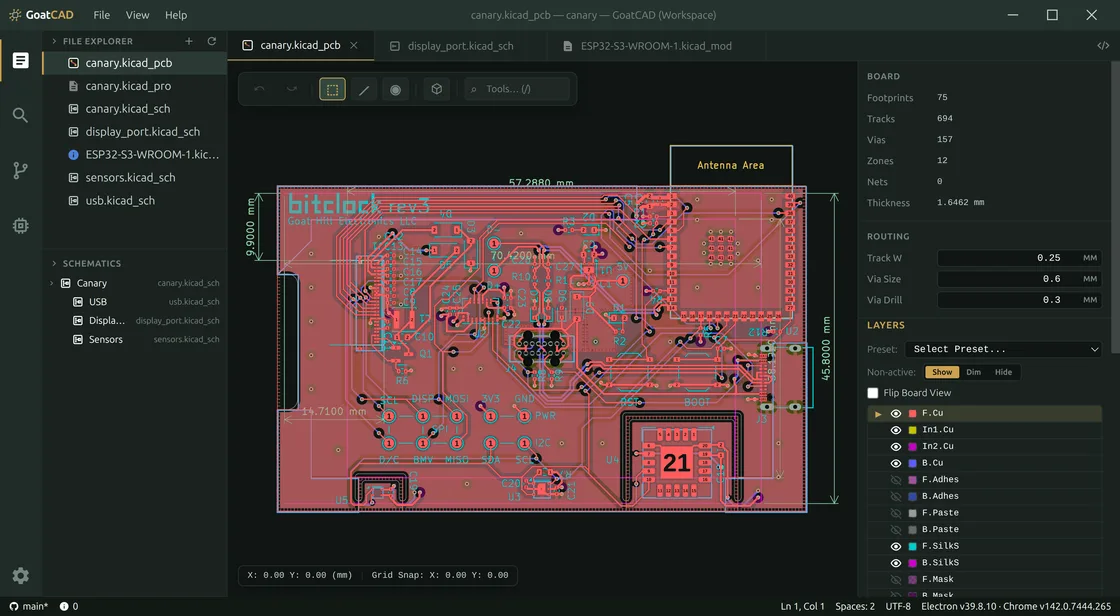The width and height of the screenshot is (1120, 616).
Task: Set non-active layers to Hide
Action: pos(1004,372)
